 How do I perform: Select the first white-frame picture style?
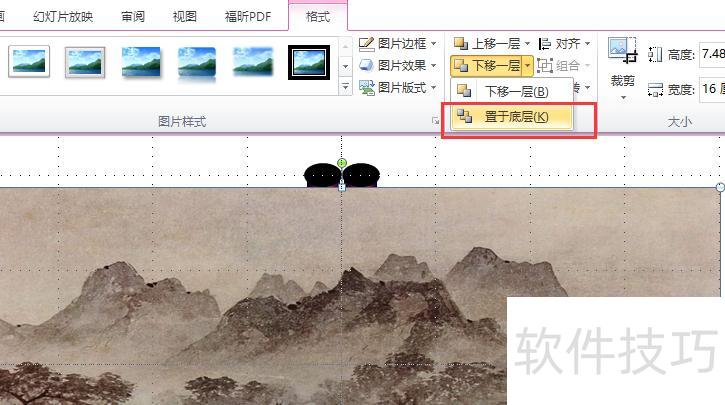29,61
